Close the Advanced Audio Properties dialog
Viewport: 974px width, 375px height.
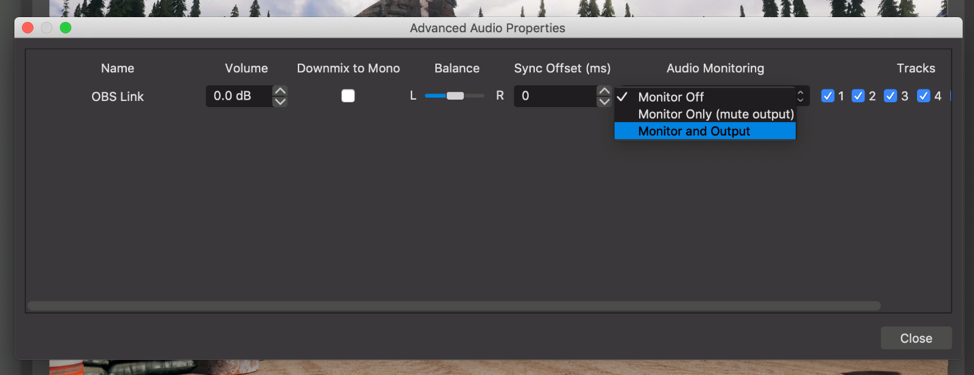pos(916,338)
